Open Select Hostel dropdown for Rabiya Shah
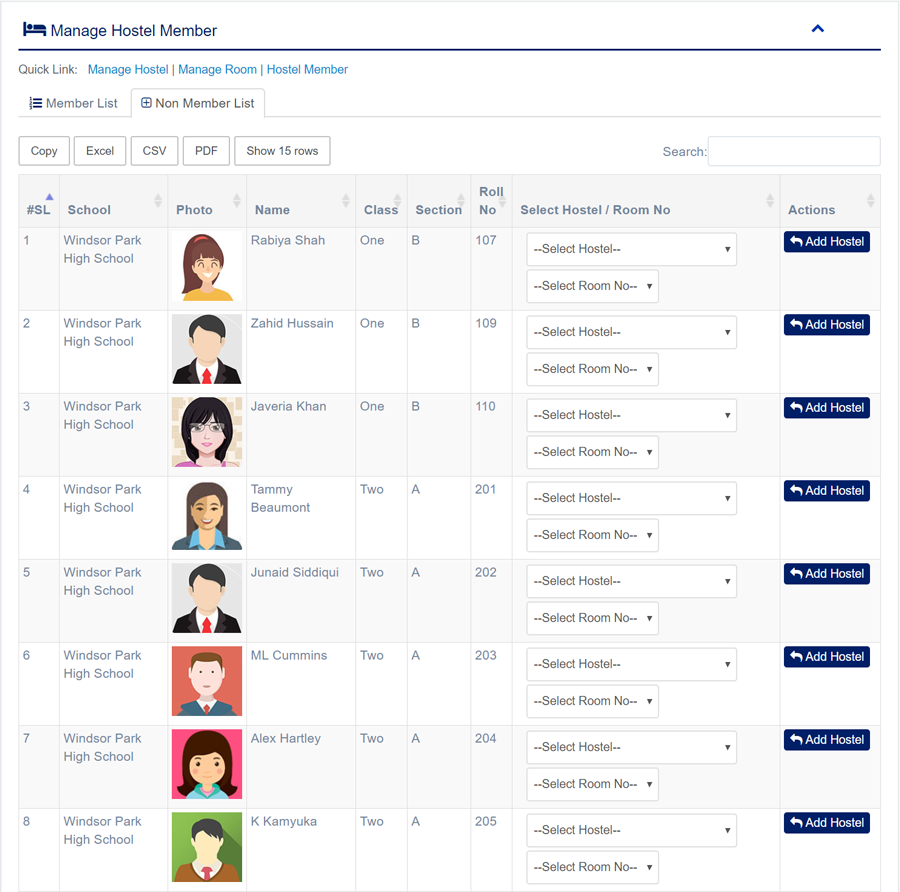 [631, 249]
